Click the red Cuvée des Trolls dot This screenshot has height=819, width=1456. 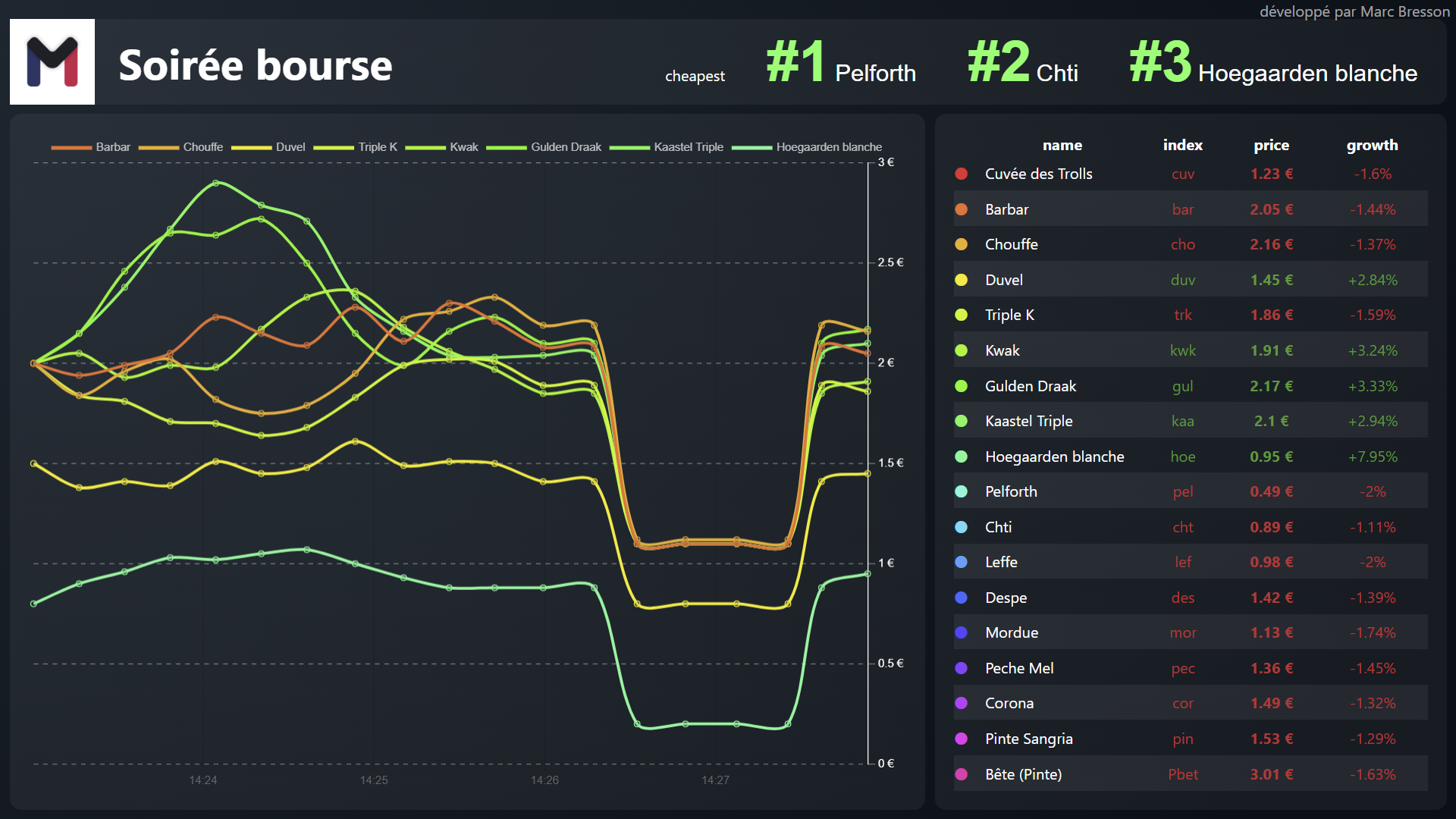(961, 174)
